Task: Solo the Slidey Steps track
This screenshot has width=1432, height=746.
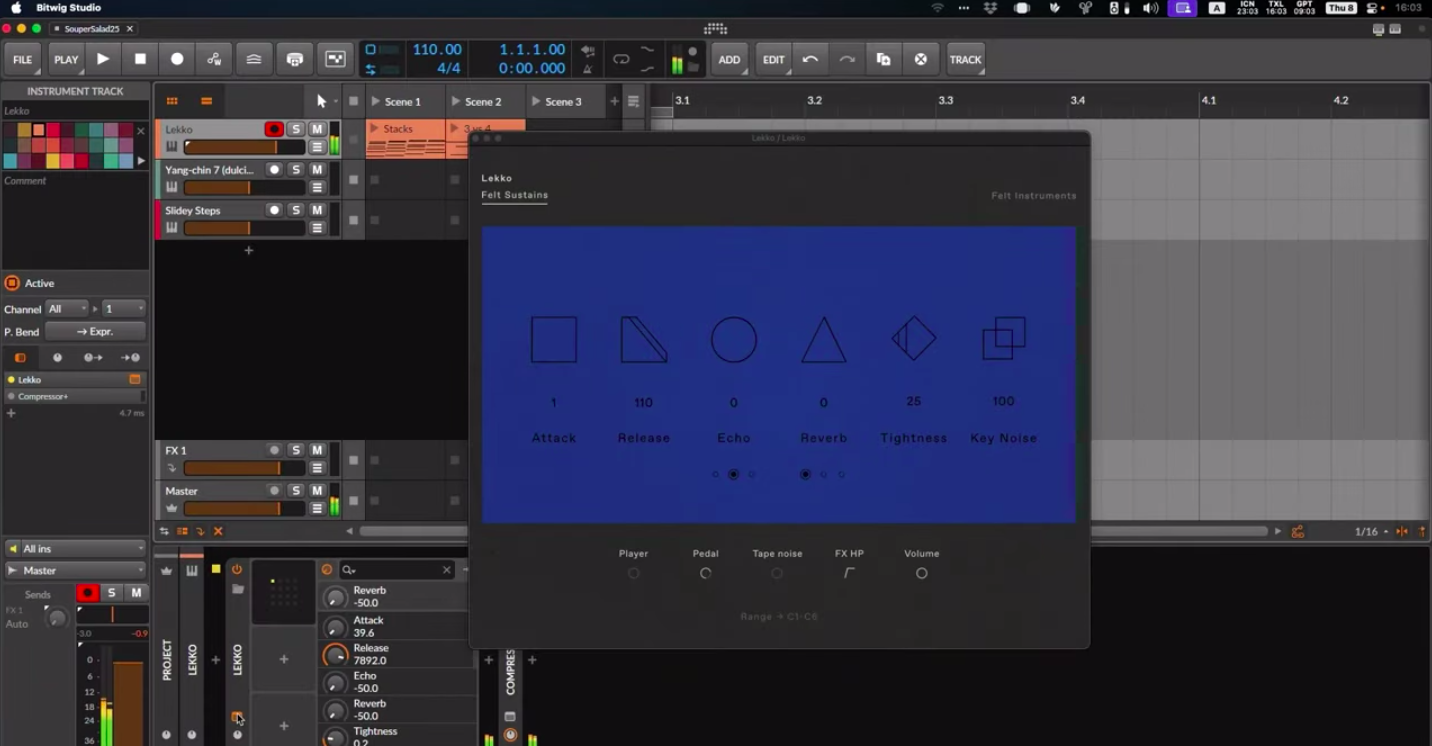Action: tap(295, 210)
